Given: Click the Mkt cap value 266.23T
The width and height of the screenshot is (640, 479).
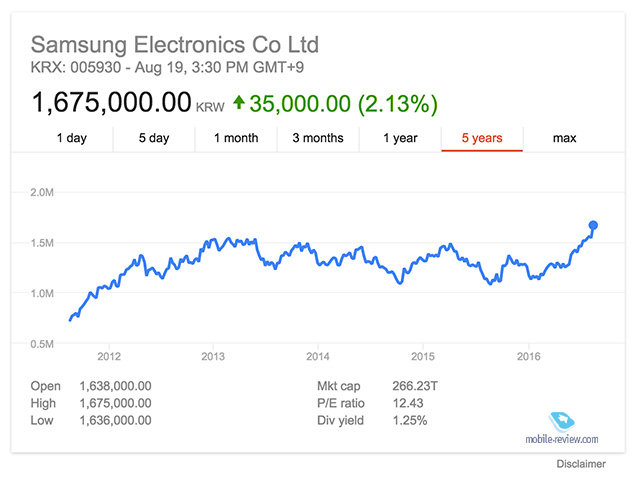Looking at the screenshot, I should click(x=415, y=386).
